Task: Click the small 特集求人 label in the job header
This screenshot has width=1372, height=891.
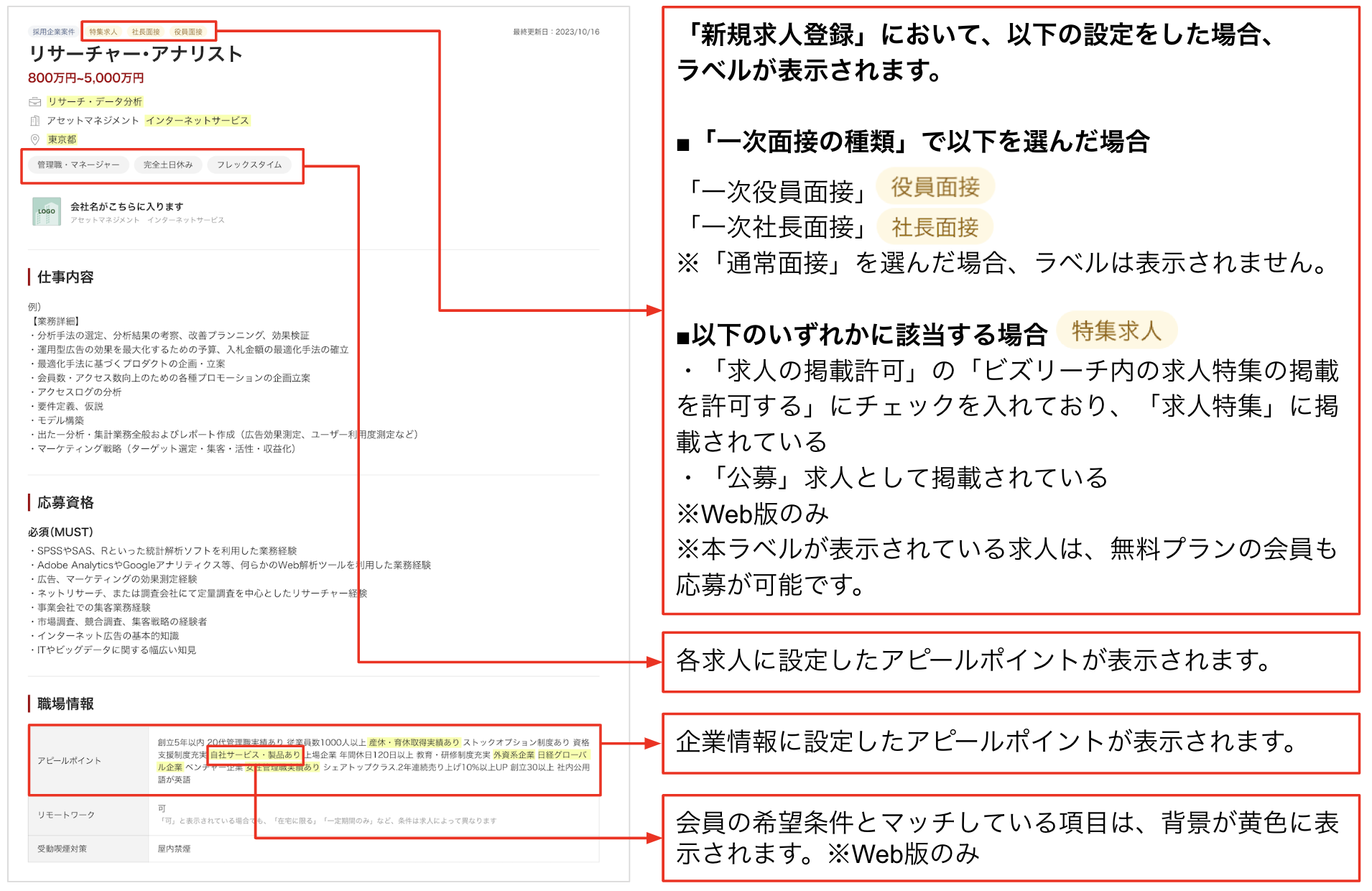Action: pyautogui.click(x=103, y=32)
